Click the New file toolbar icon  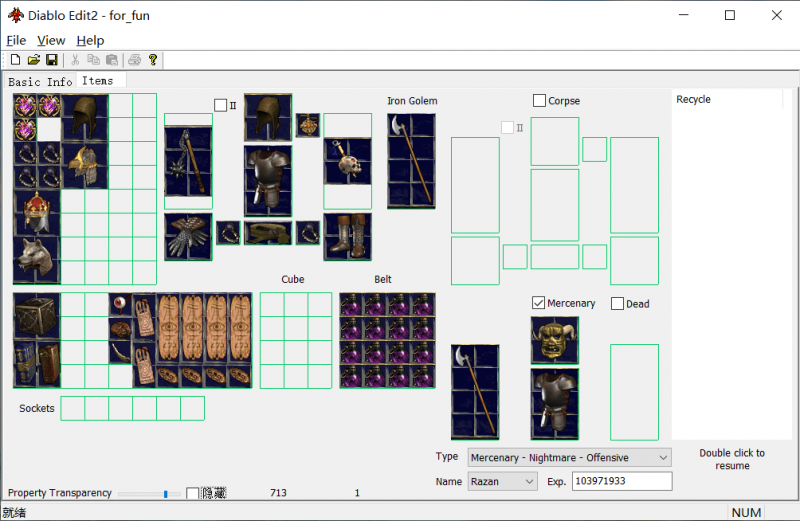[x=15, y=60]
